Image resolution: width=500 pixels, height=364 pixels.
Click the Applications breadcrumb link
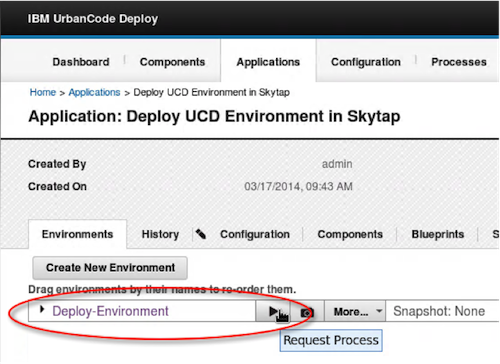(94, 92)
